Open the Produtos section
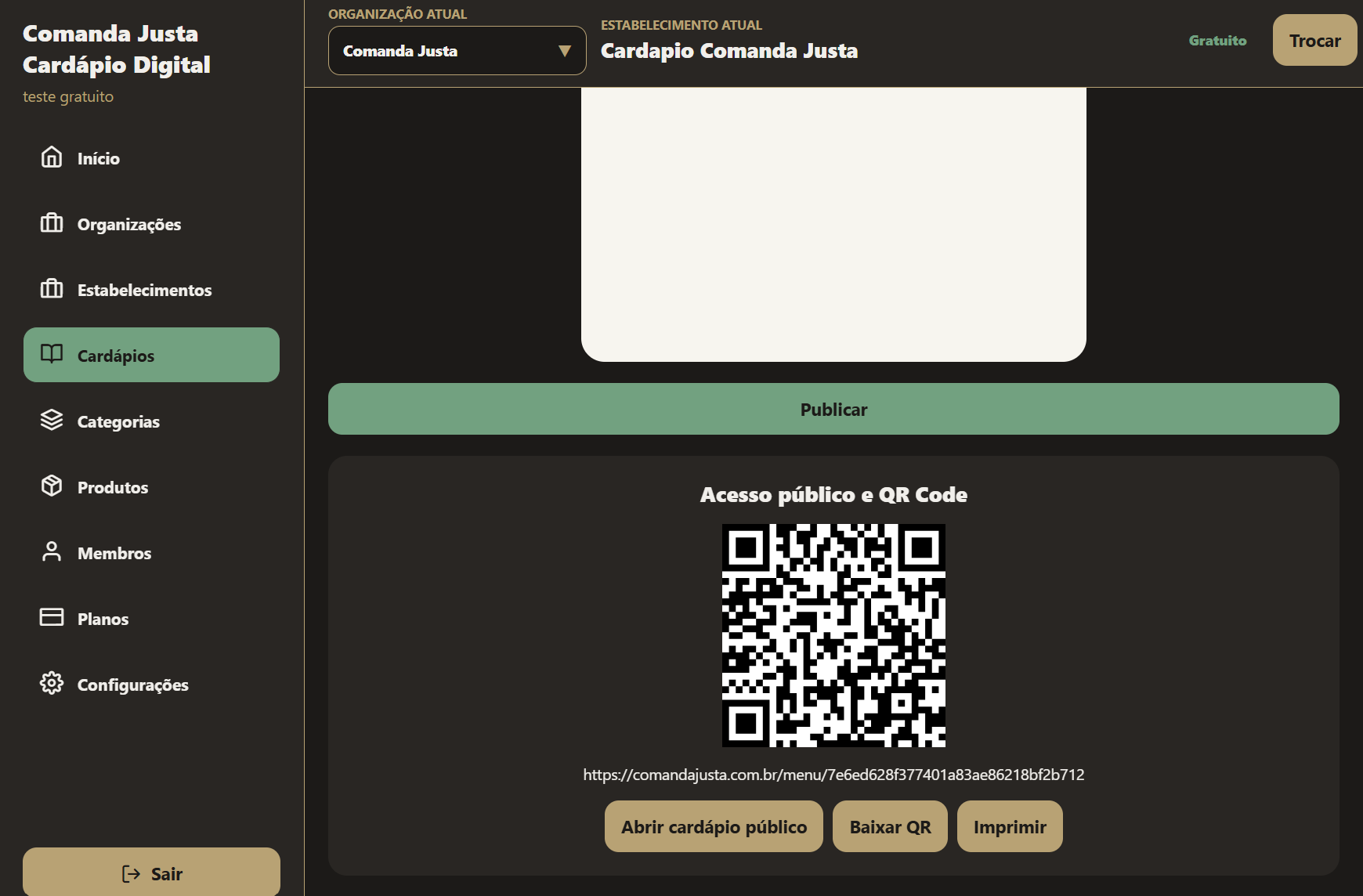The height and width of the screenshot is (896, 1363). (x=151, y=487)
